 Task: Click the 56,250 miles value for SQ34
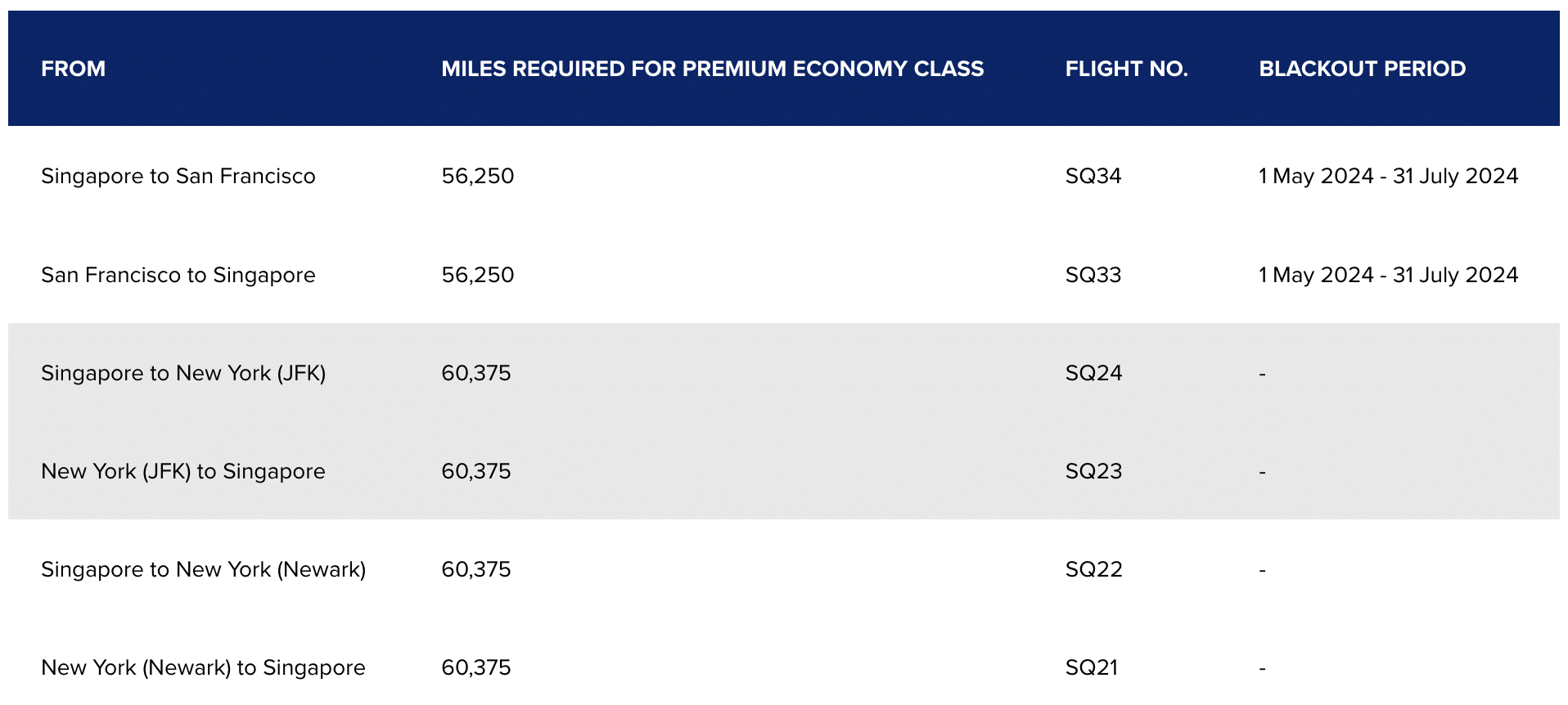477,176
